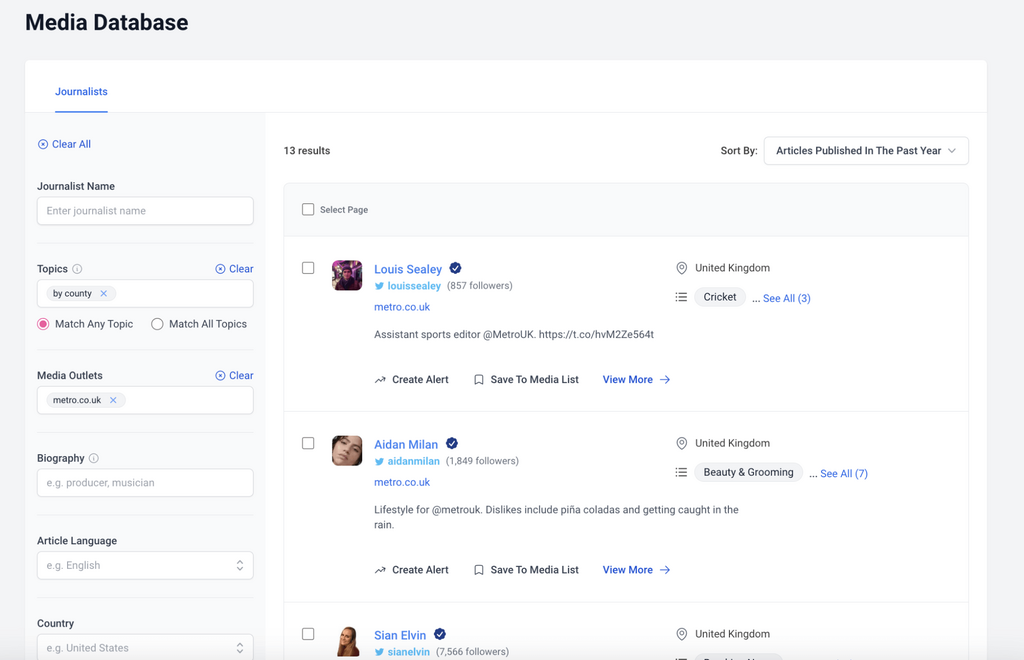This screenshot has height=660, width=1024.
Task: Remove the 'by county' topic tag
Action: [x=104, y=294]
